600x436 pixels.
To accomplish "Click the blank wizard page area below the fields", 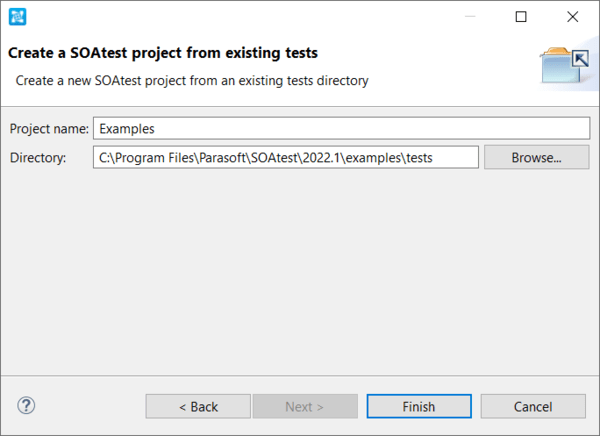I will tap(300, 270).
